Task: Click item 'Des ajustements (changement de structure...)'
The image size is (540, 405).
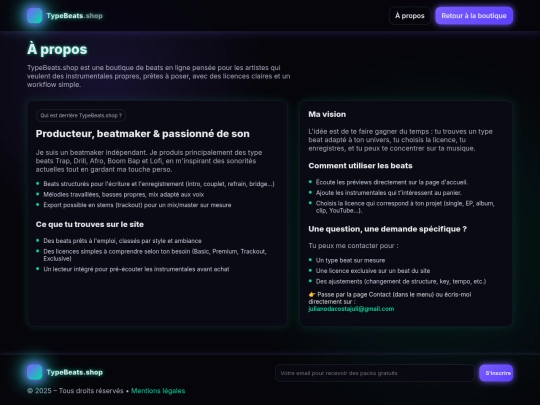Action: [401, 282]
